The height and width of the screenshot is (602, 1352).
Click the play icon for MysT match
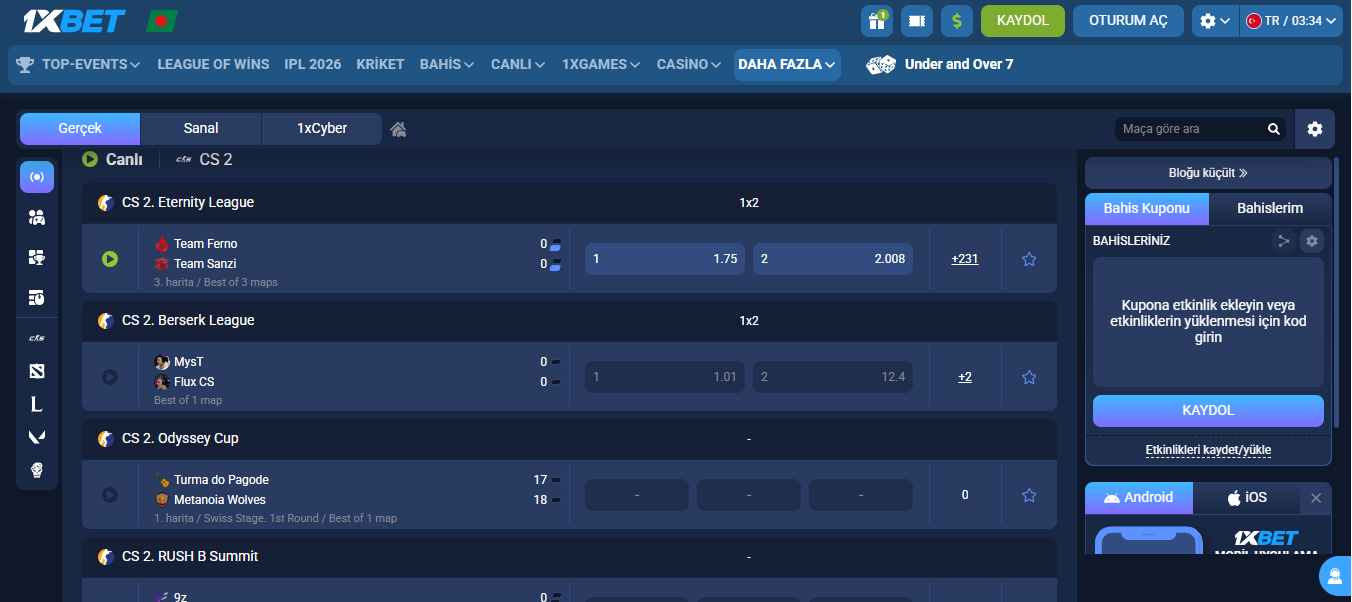(110, 377)
